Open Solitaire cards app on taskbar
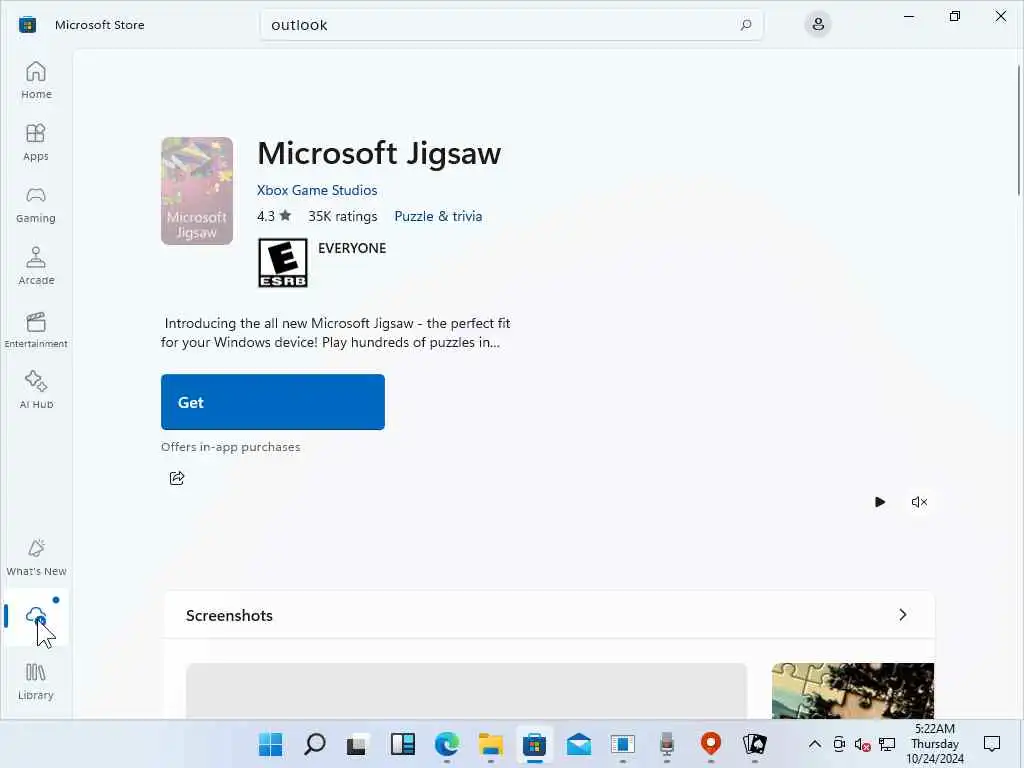This screenshot has height=768, width=1024. tap(754, 744)
